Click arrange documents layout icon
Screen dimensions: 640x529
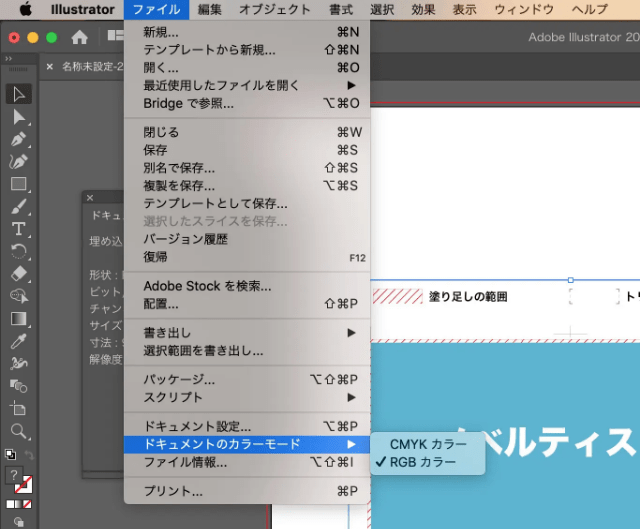pos(115,36)
